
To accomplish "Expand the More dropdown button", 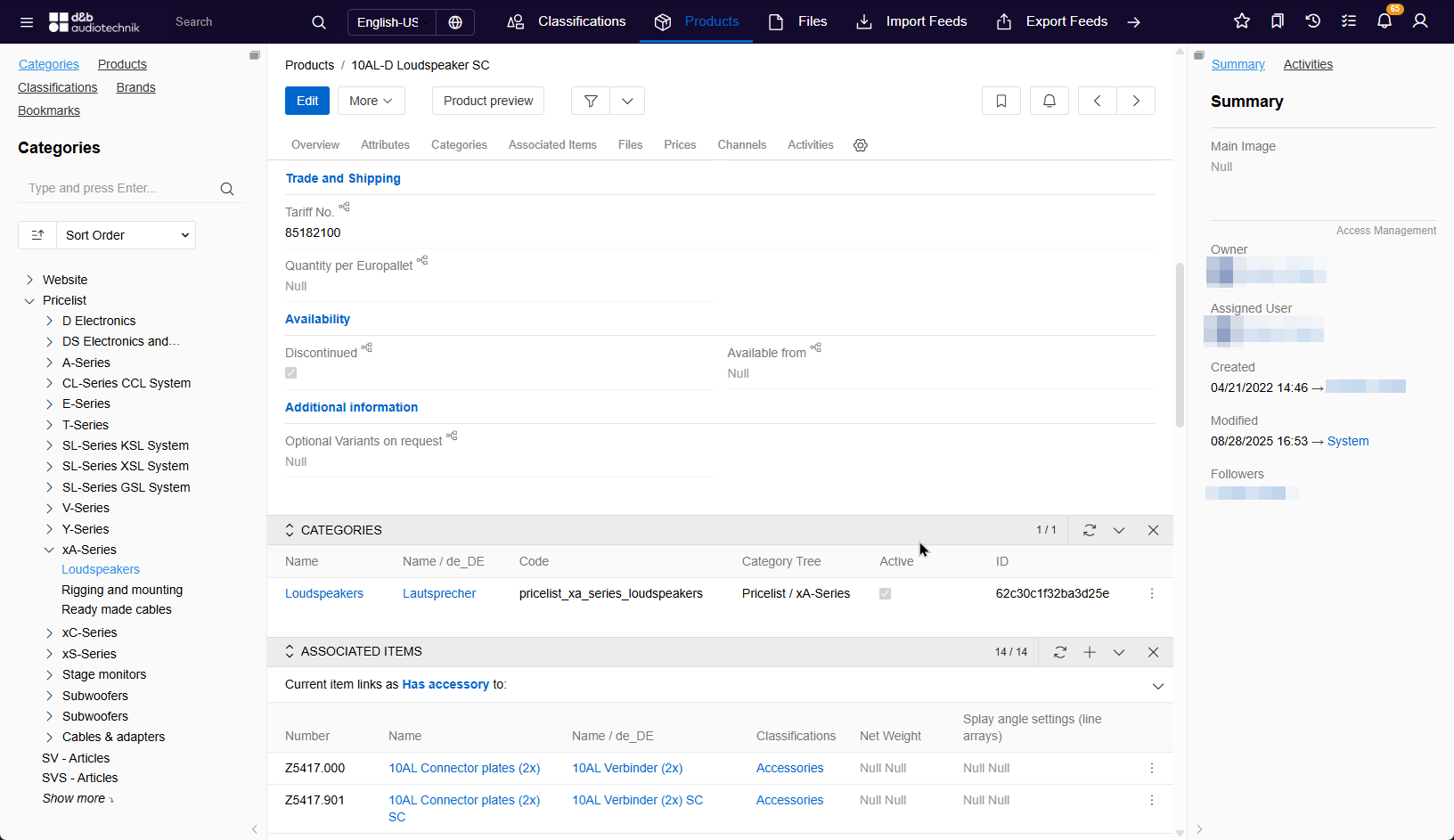I will (371, 101).
